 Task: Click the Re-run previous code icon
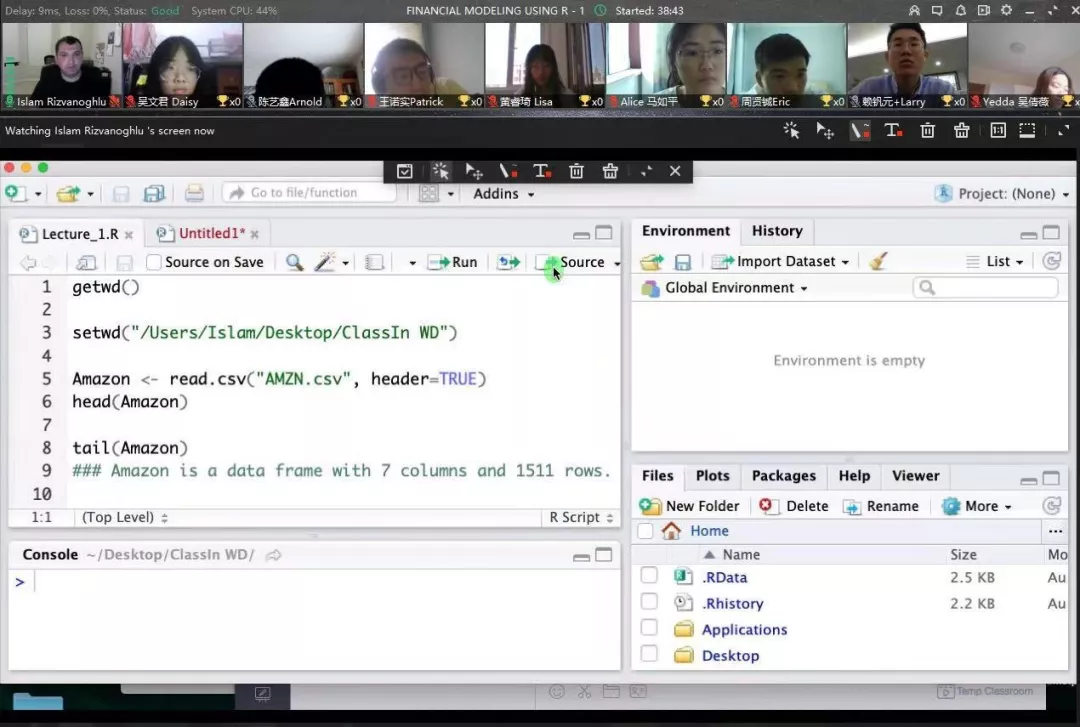coord(508,262)
